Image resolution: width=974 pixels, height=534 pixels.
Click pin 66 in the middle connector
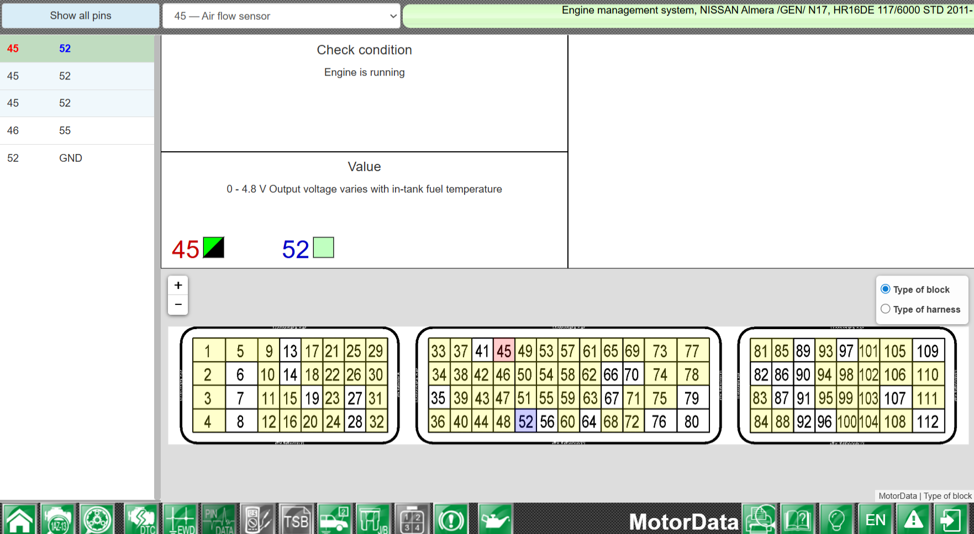coord(611,374)
